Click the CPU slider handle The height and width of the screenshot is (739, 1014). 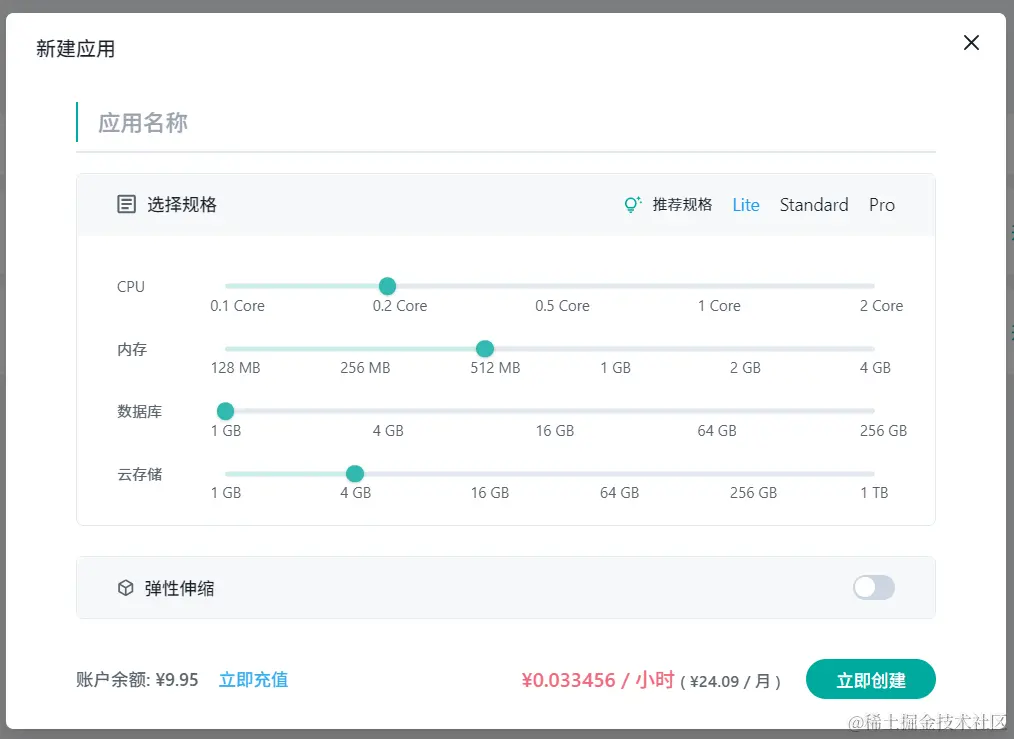387,286
